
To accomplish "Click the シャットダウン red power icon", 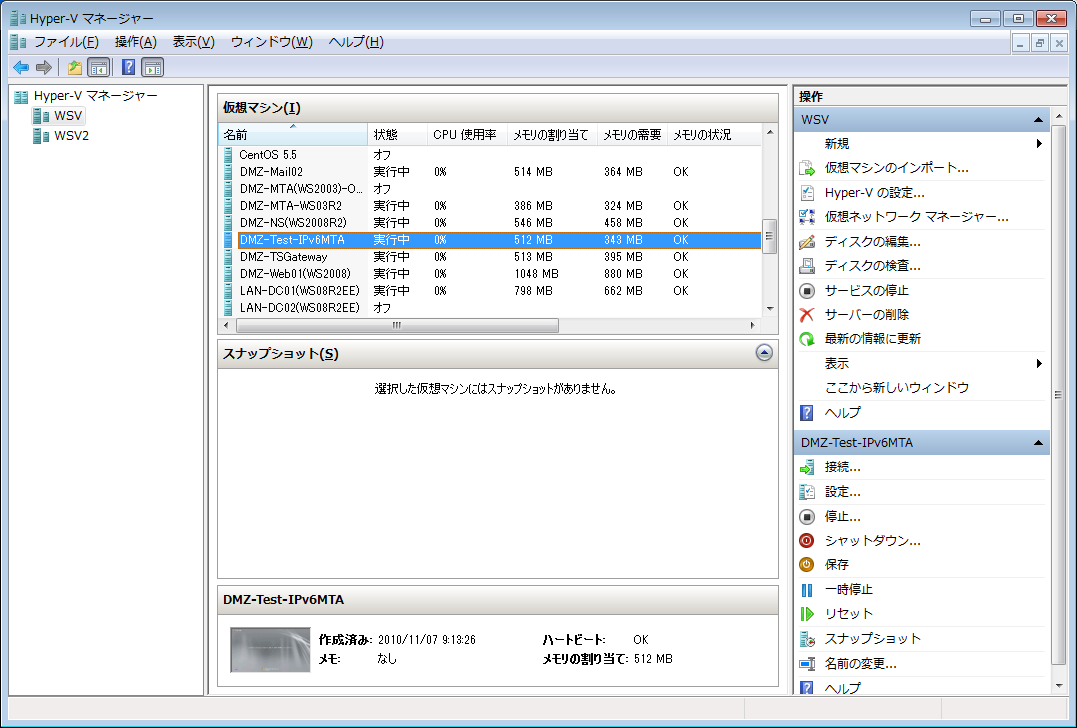I will point(807,541).
